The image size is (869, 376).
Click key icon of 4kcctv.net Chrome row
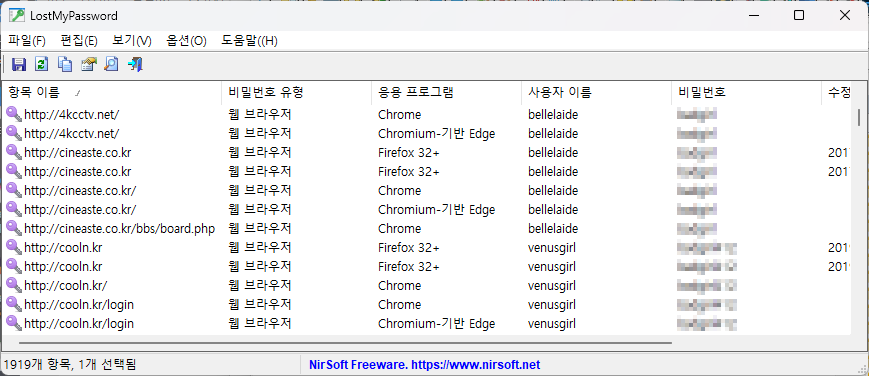pyautogui.click(x=14, y=114)
